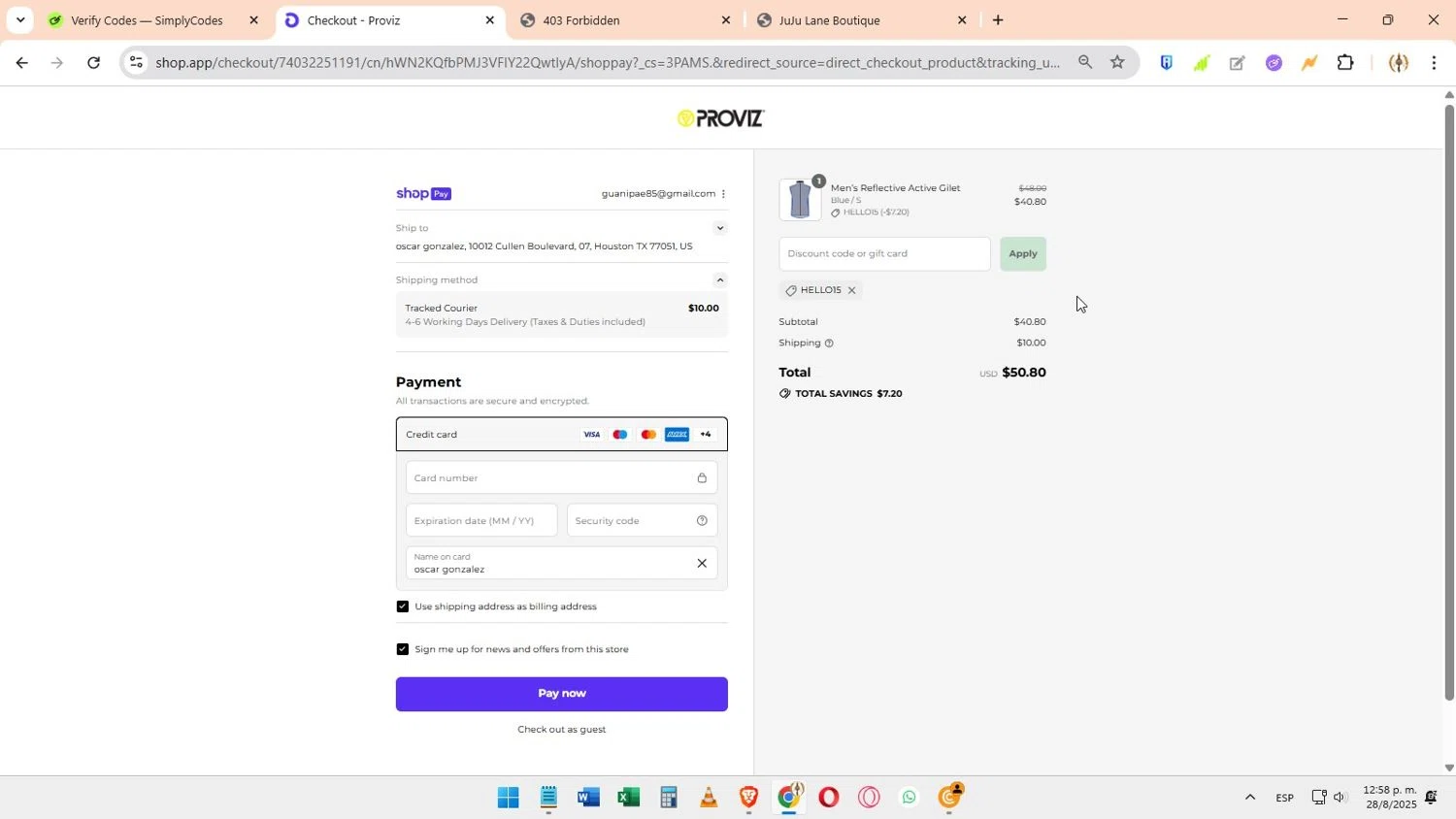Show hidden system tray icons
Image resolution: width=1456 pixels, height=819 pixels.
click(1250, 798)
